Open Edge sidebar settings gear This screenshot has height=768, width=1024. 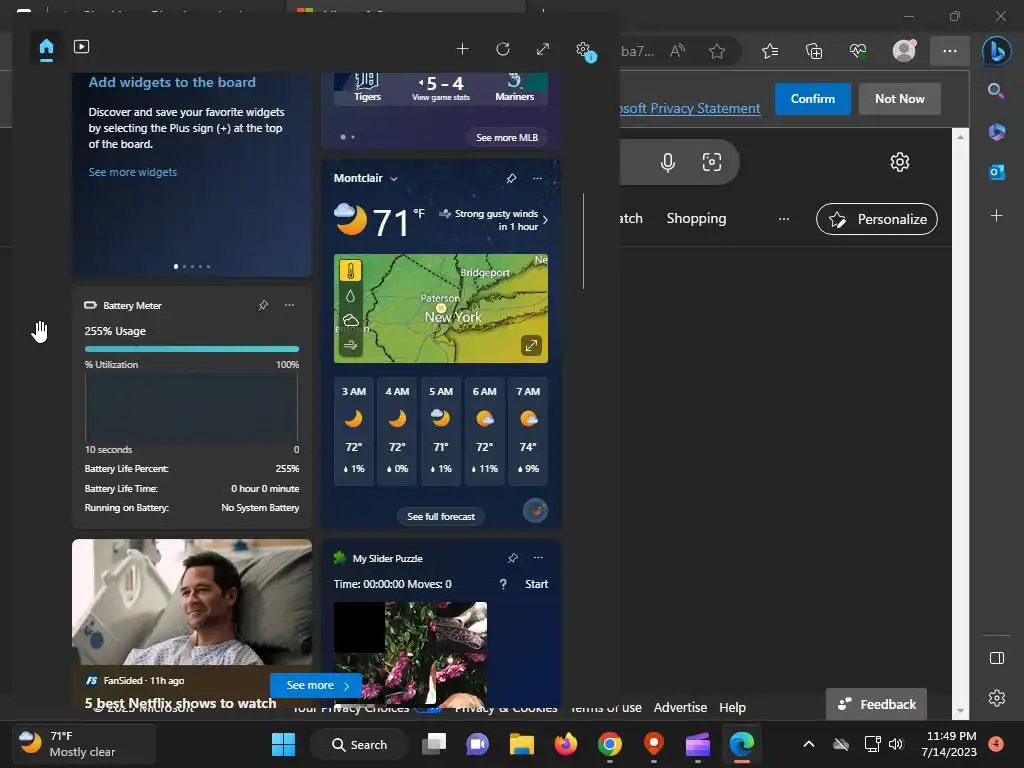point(997,698)
